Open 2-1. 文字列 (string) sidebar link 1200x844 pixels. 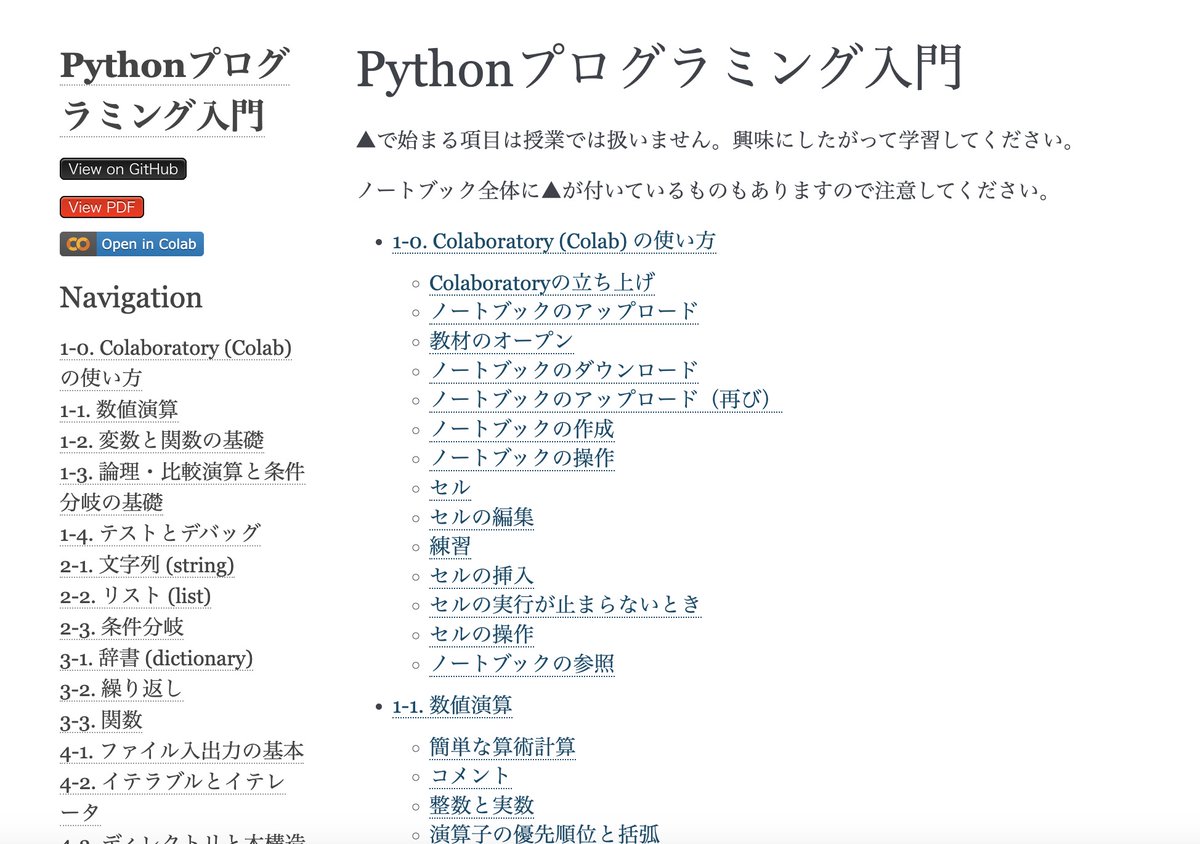point(147,565)
